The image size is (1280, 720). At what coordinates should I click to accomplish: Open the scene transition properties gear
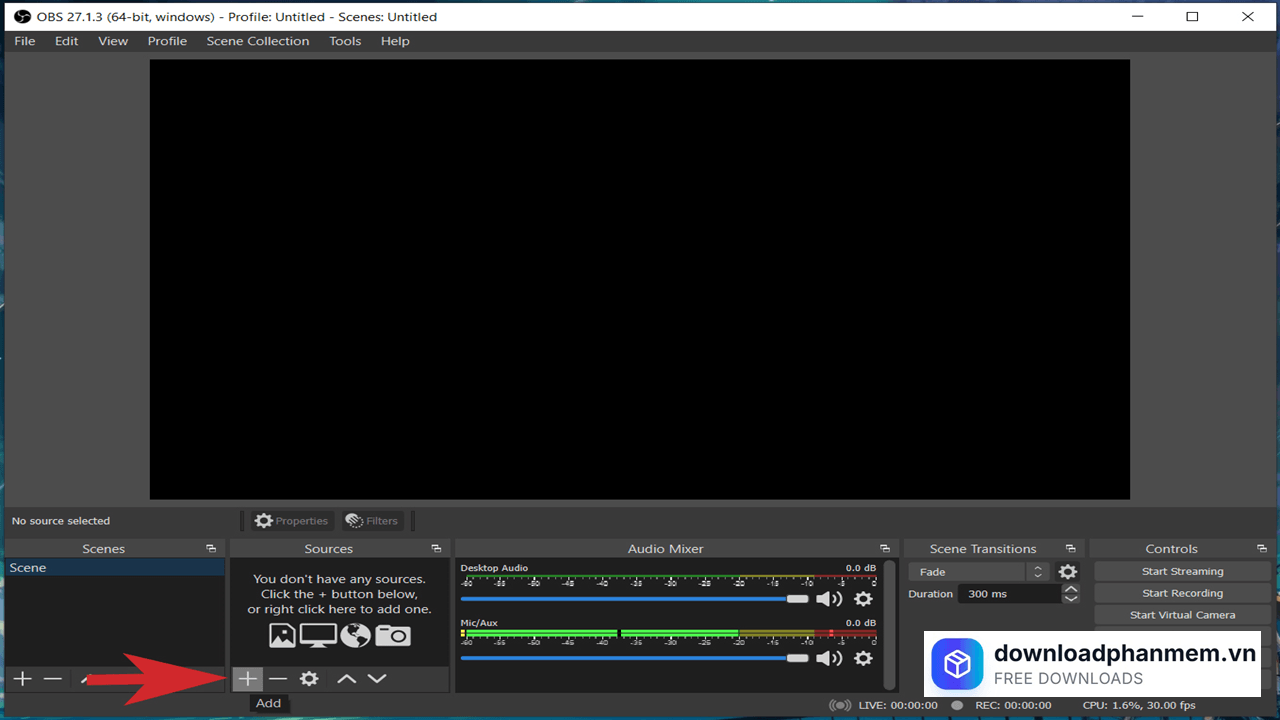click(x=1068, y=572)
